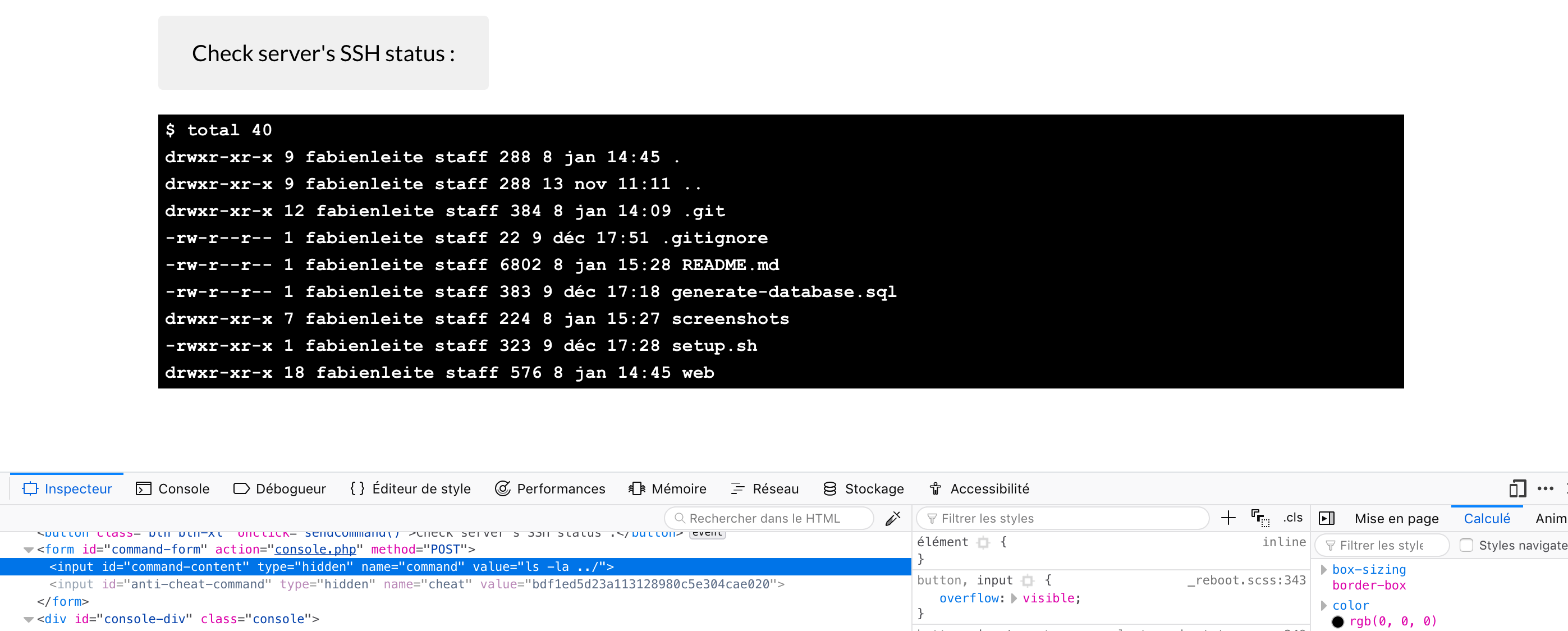Collapse the command-form node in HTML tree
Image resolution: width=1568 pixels, height=631 pixels.
click(29, 550)
